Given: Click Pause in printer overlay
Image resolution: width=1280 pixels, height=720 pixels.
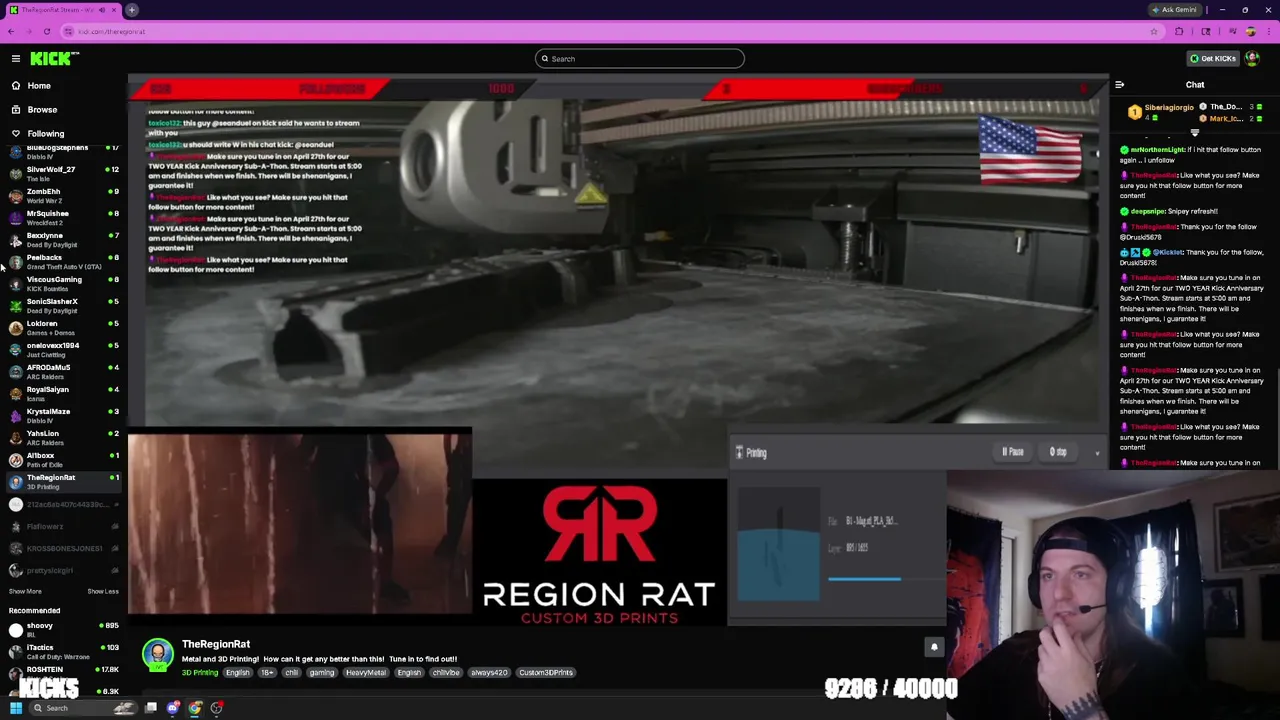Looking at the screenshot, I should coord(1013,452).
